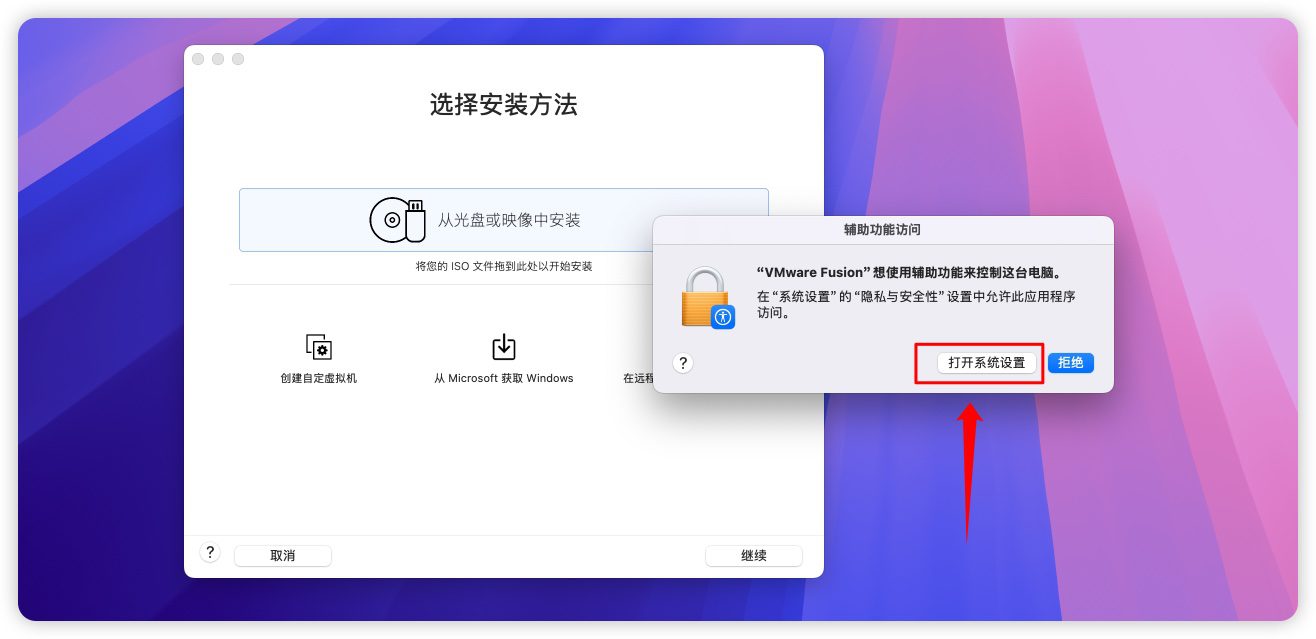1316x639 pixels.
Task: Click the download arrow icon for Windows
Action: click(x=504, y=347)
